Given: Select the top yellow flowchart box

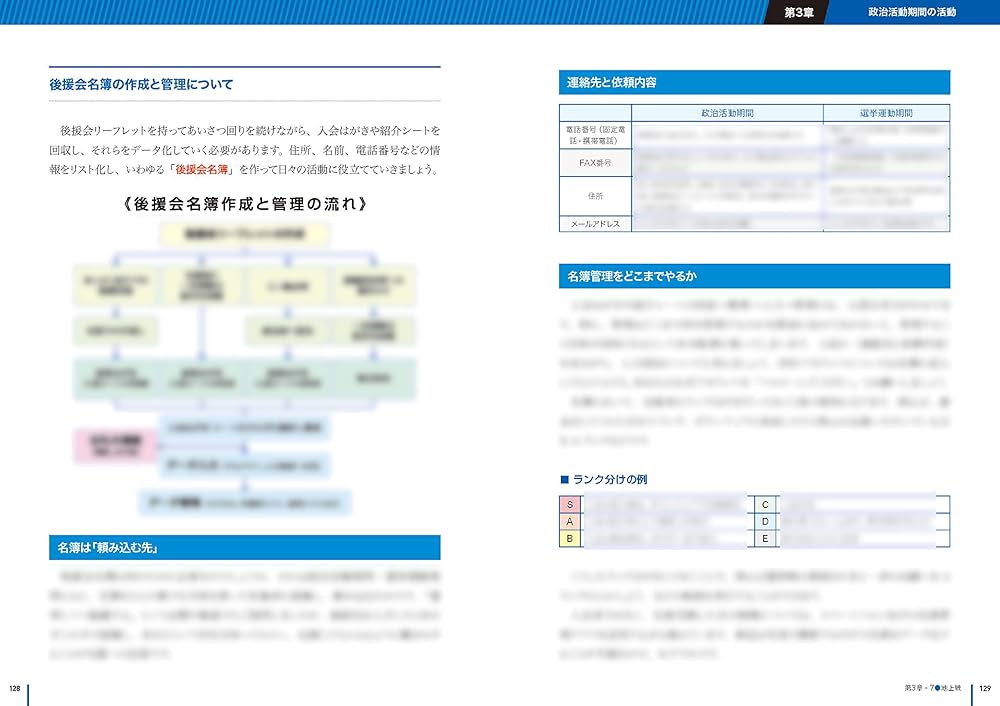Looking at the screenshot, I should (243, 232).
